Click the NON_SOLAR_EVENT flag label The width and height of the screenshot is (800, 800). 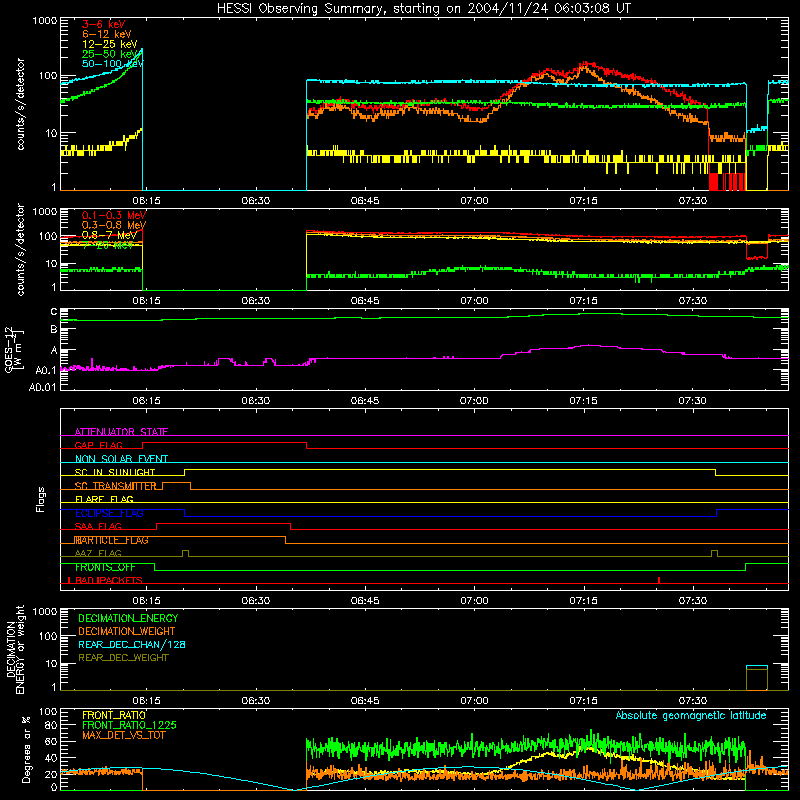tap(121, 459)
